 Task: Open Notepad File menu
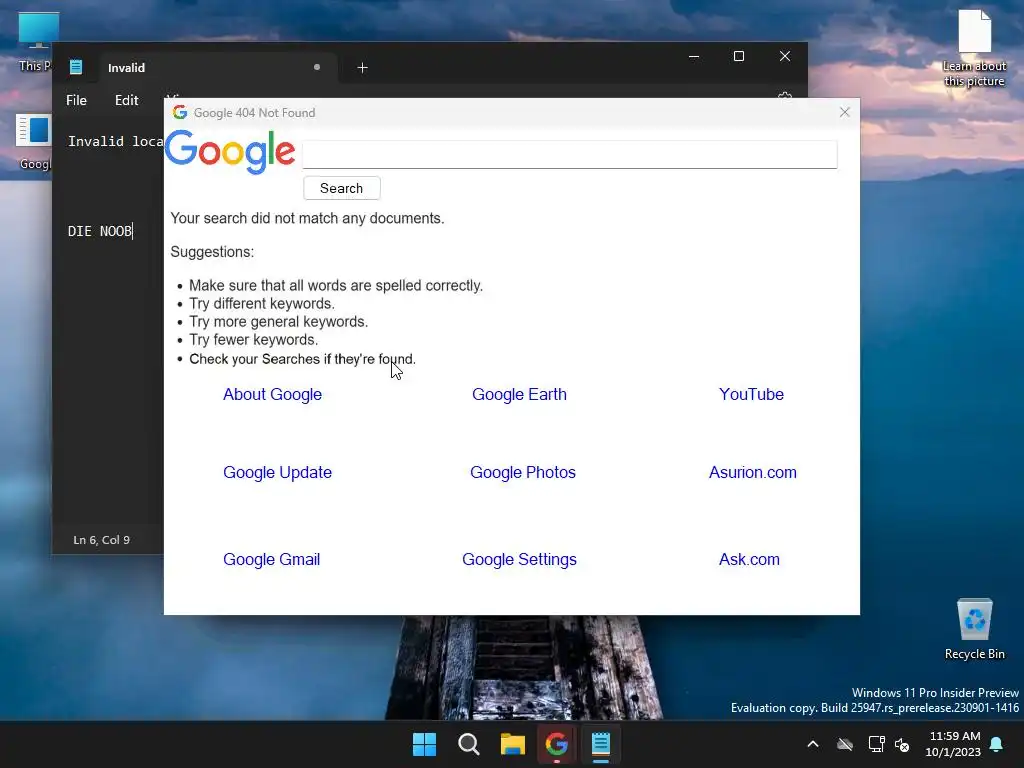pyautogui.click(x=76, y=100)
